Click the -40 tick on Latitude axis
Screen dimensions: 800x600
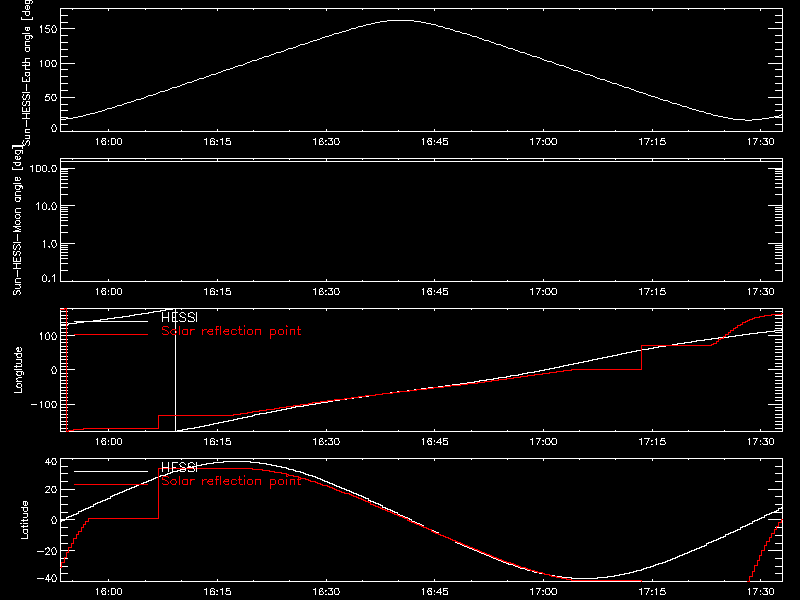[x=47, y=579]
